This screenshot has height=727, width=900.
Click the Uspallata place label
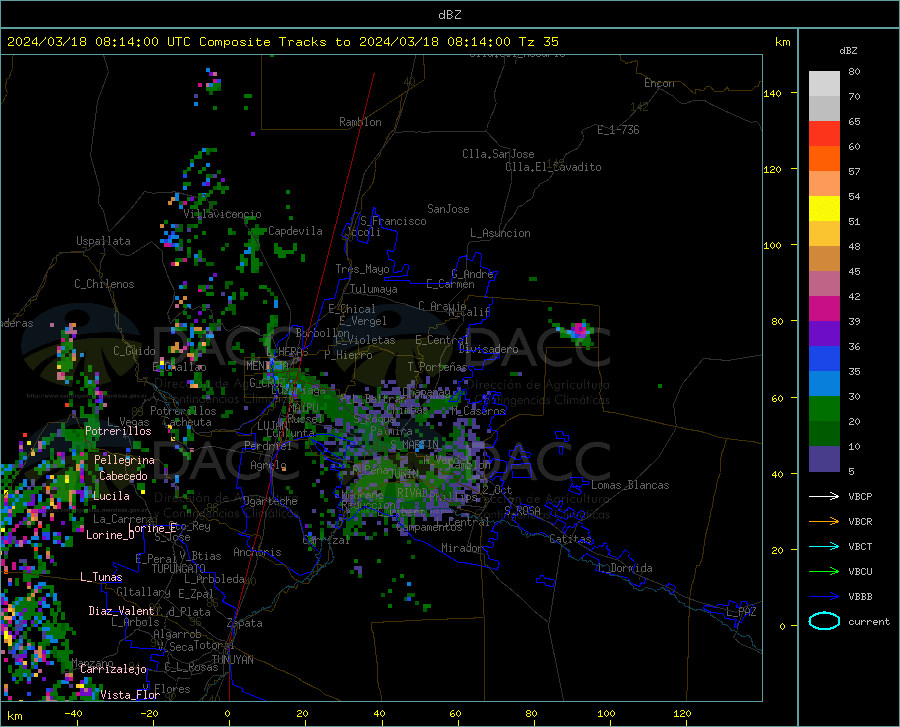click(103, 241)
